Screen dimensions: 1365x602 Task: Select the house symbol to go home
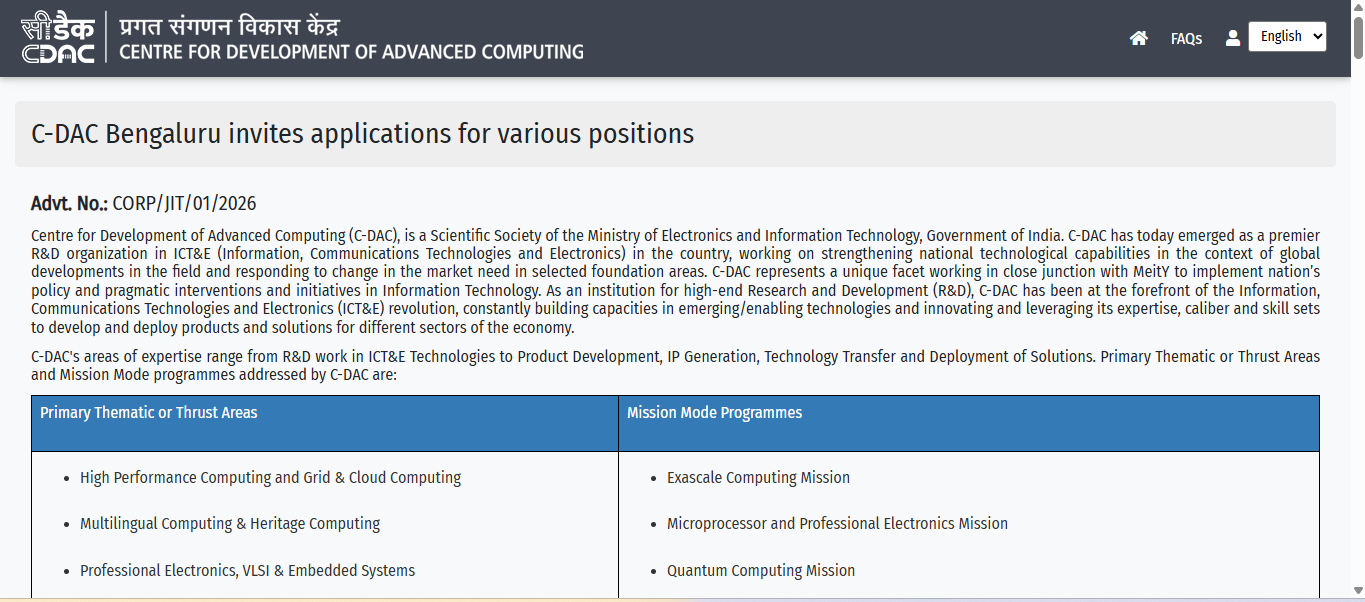click(1139, 37)
